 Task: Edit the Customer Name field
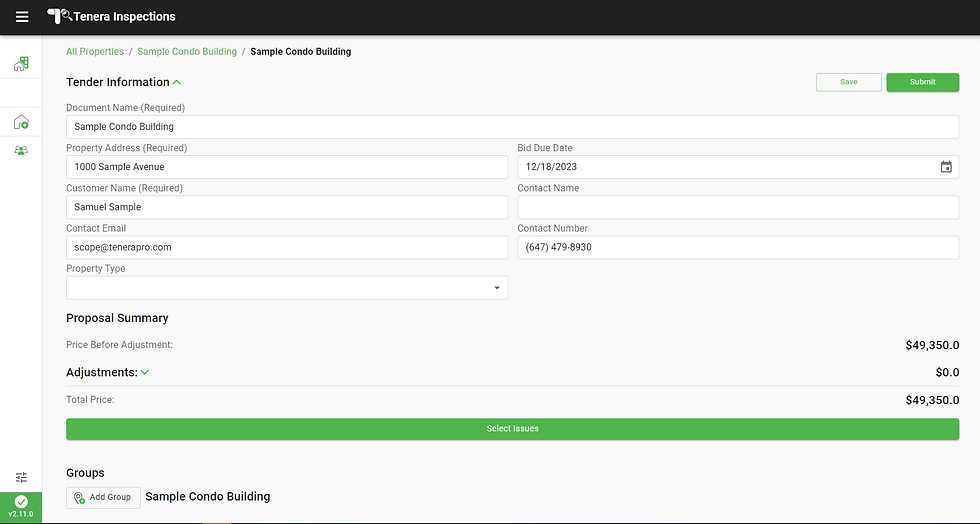287,207
